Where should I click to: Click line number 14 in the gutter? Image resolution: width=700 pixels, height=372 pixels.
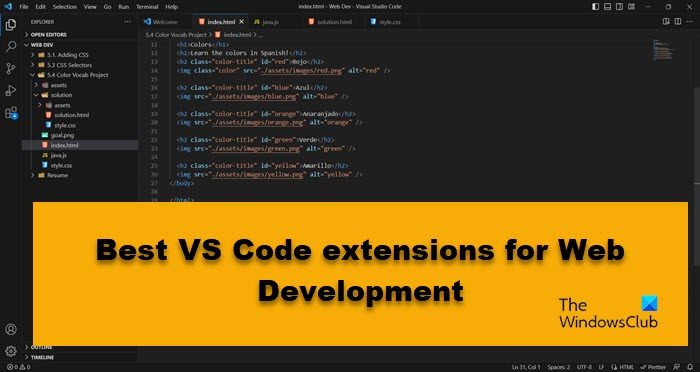154,71
